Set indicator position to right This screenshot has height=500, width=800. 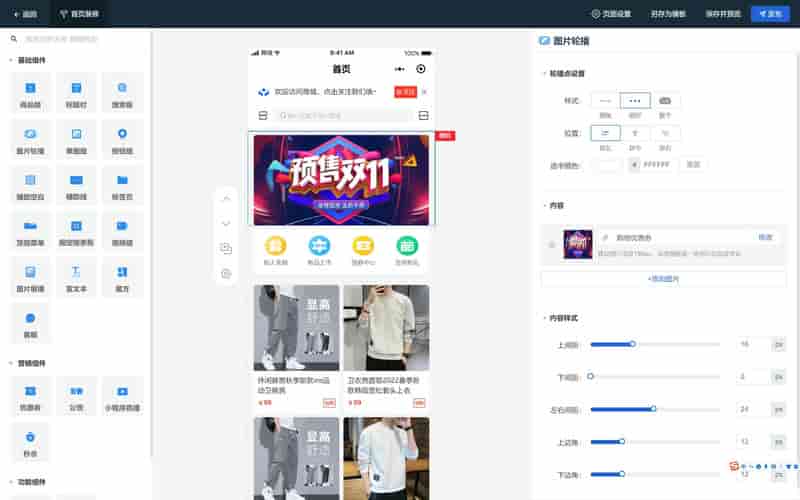pyautogui.click(x=665, y=133)
